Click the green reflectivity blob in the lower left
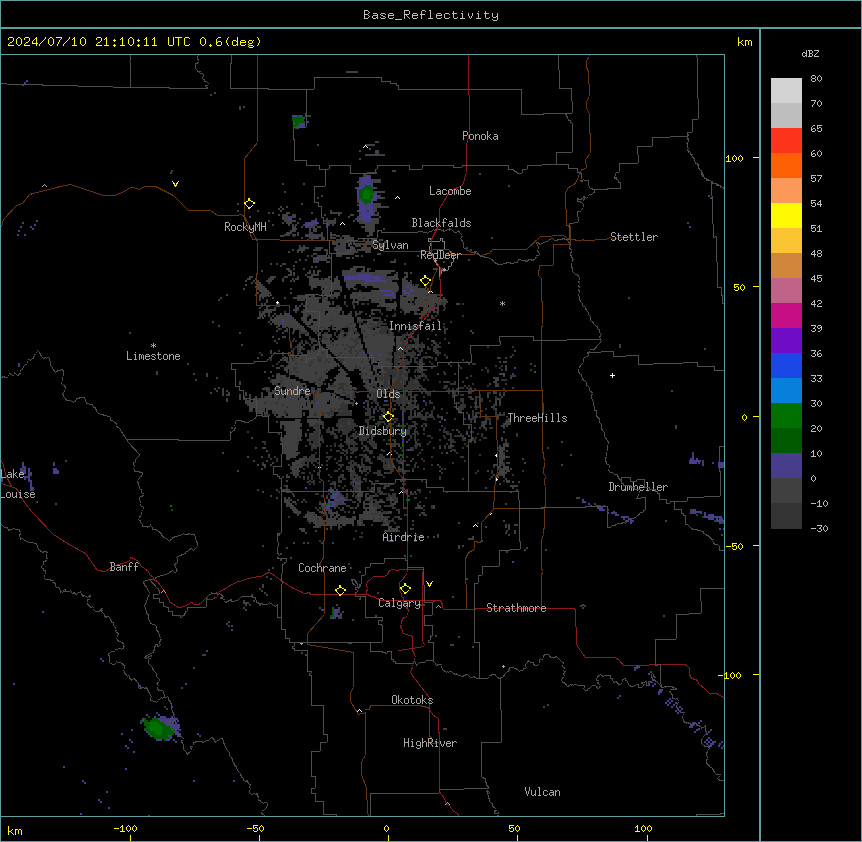The height and width of the screenshot is (842, 862). (158, 728)
